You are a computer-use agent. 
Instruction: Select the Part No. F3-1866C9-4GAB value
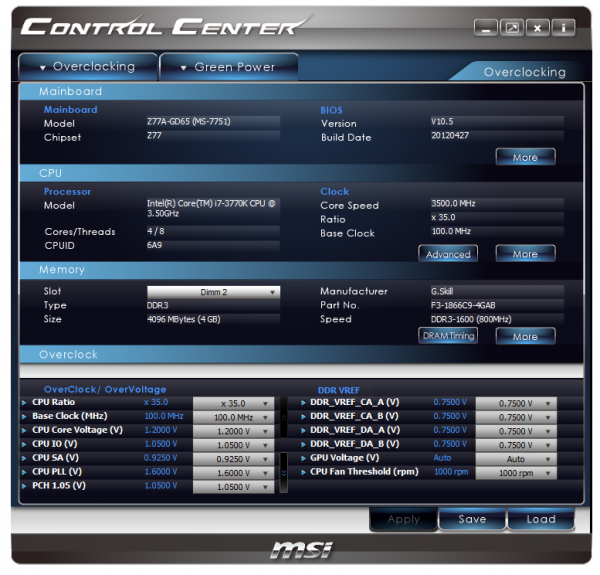pos(497,305)
